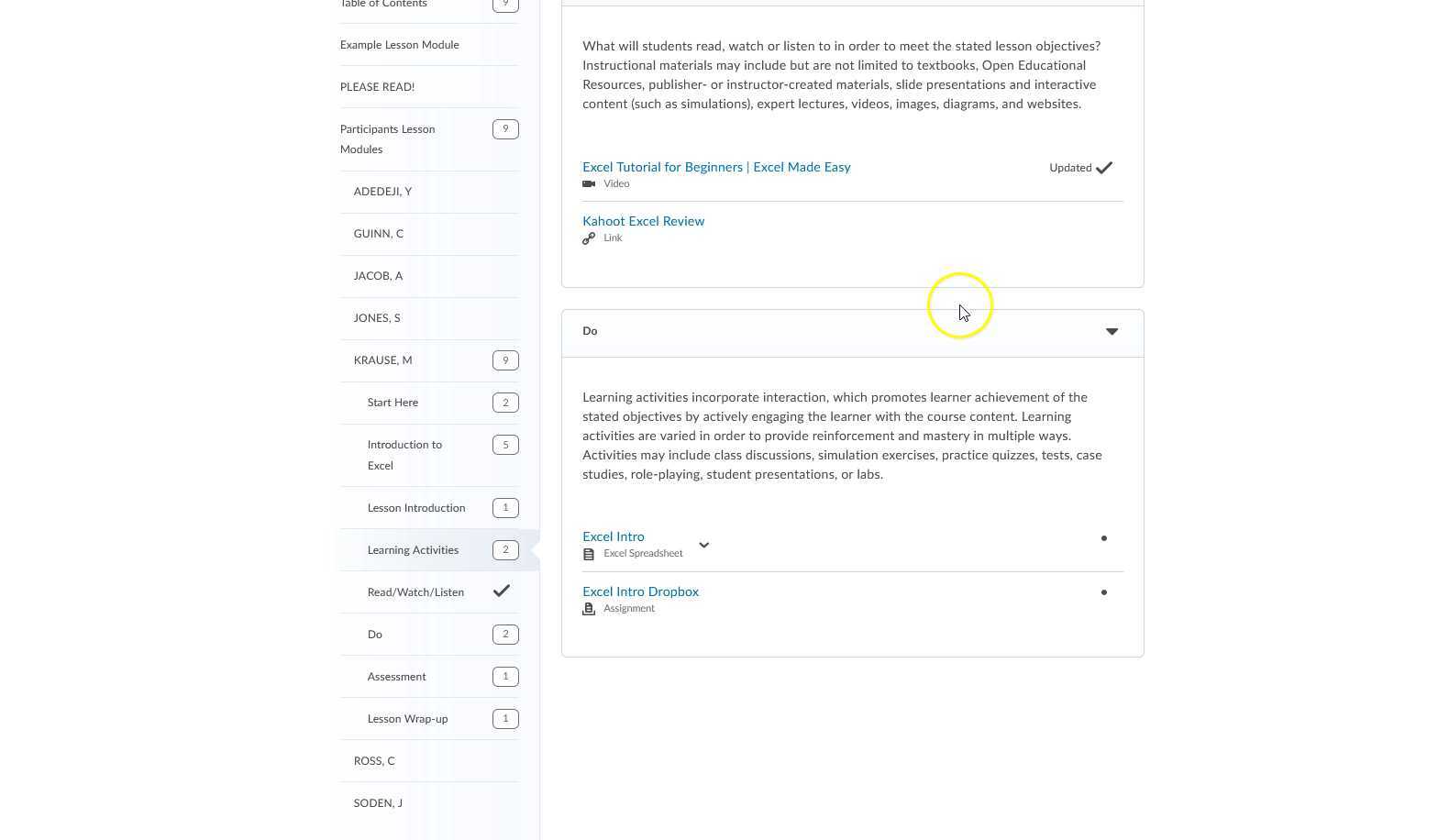This screenshot has width=1438, height=840.
Task: Click the checkmark beside Read/Watch/Listen
Action: click(502, 591)
